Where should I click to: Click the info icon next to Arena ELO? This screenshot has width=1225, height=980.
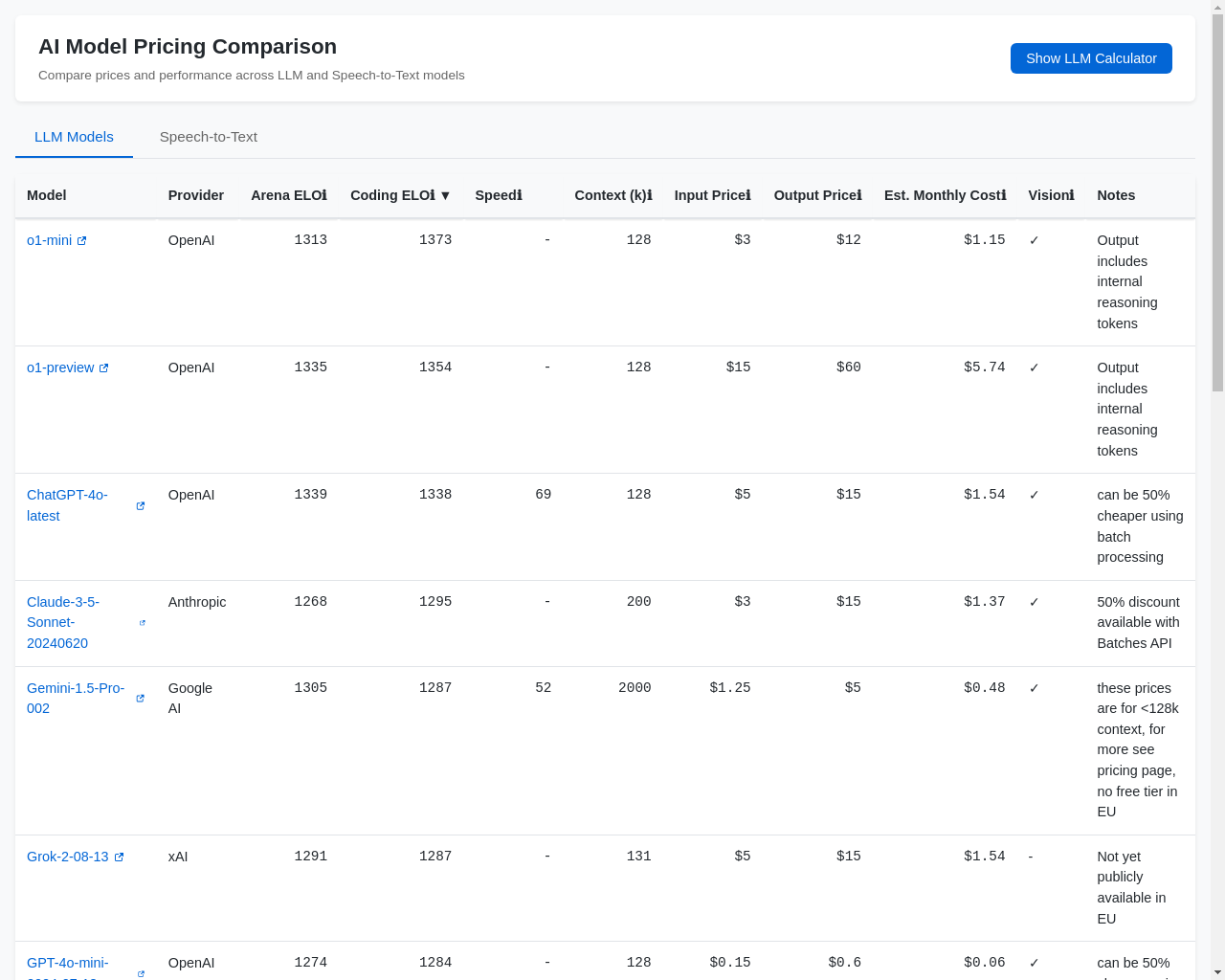pos(323,195)
